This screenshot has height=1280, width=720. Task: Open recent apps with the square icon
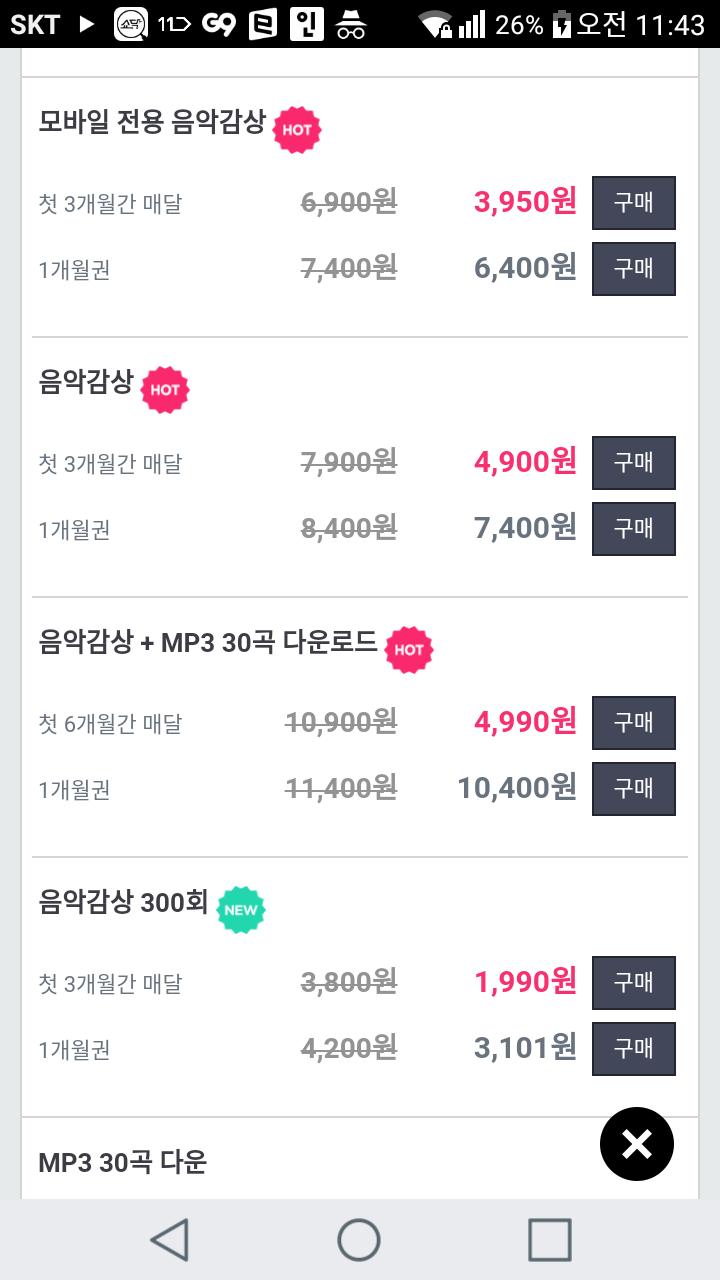[549, 1240]
